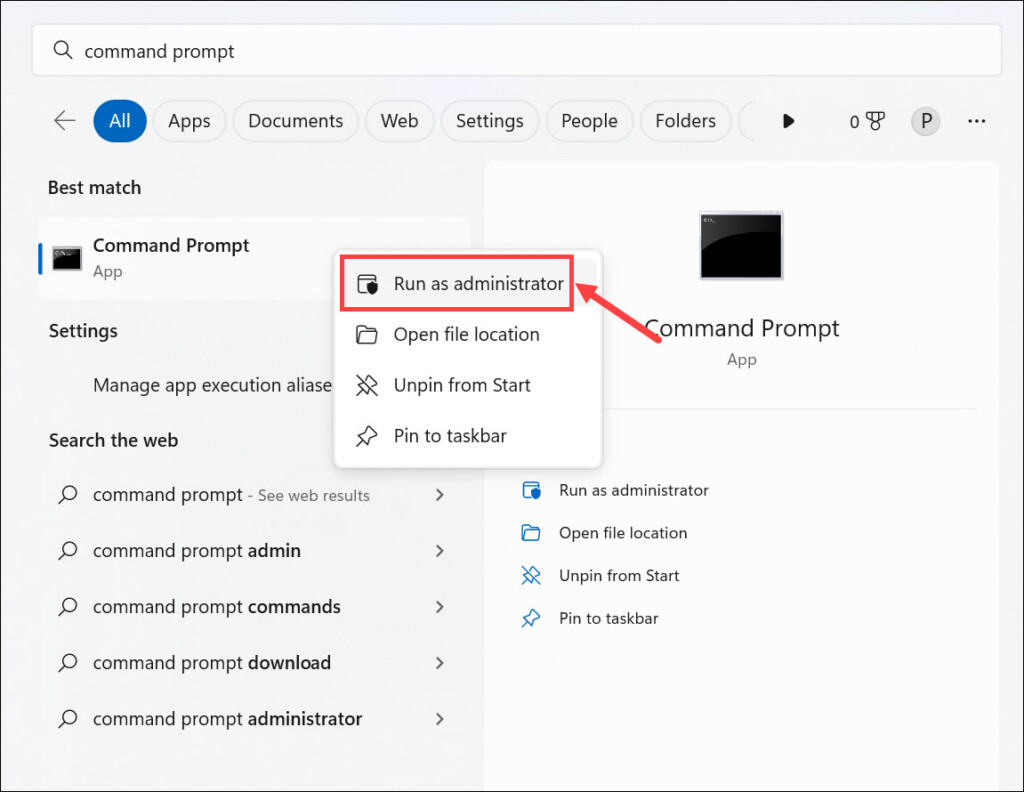Open the three-dots more options menu

click(977, 121)
